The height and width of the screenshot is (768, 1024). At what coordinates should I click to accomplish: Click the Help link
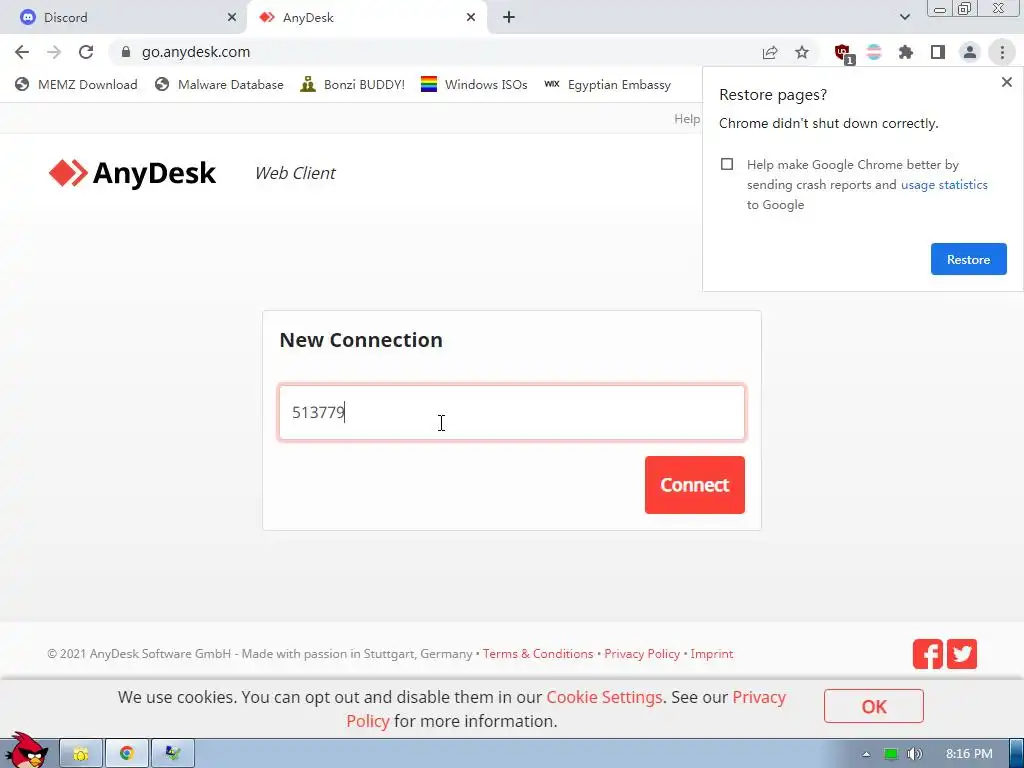click(686, 118)
